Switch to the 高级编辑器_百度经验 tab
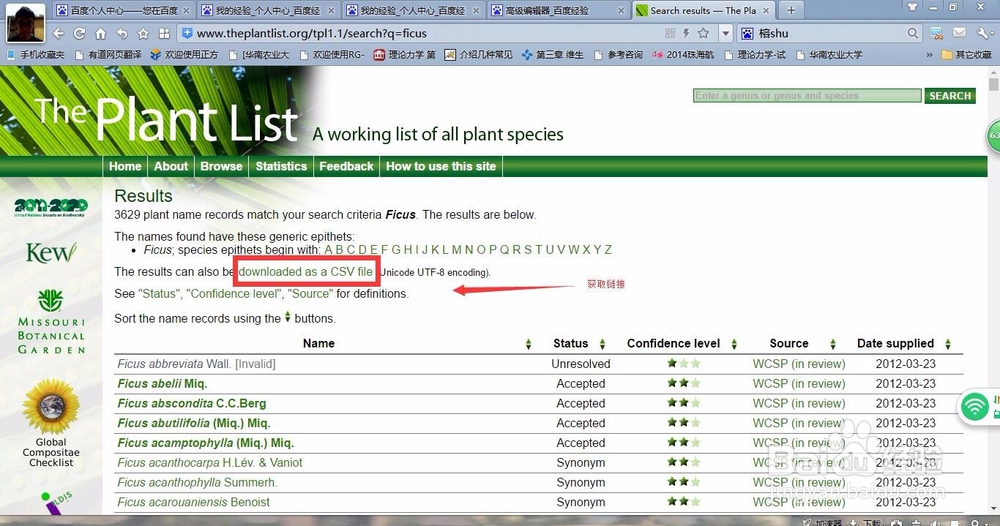 click(x=559, y=10)
